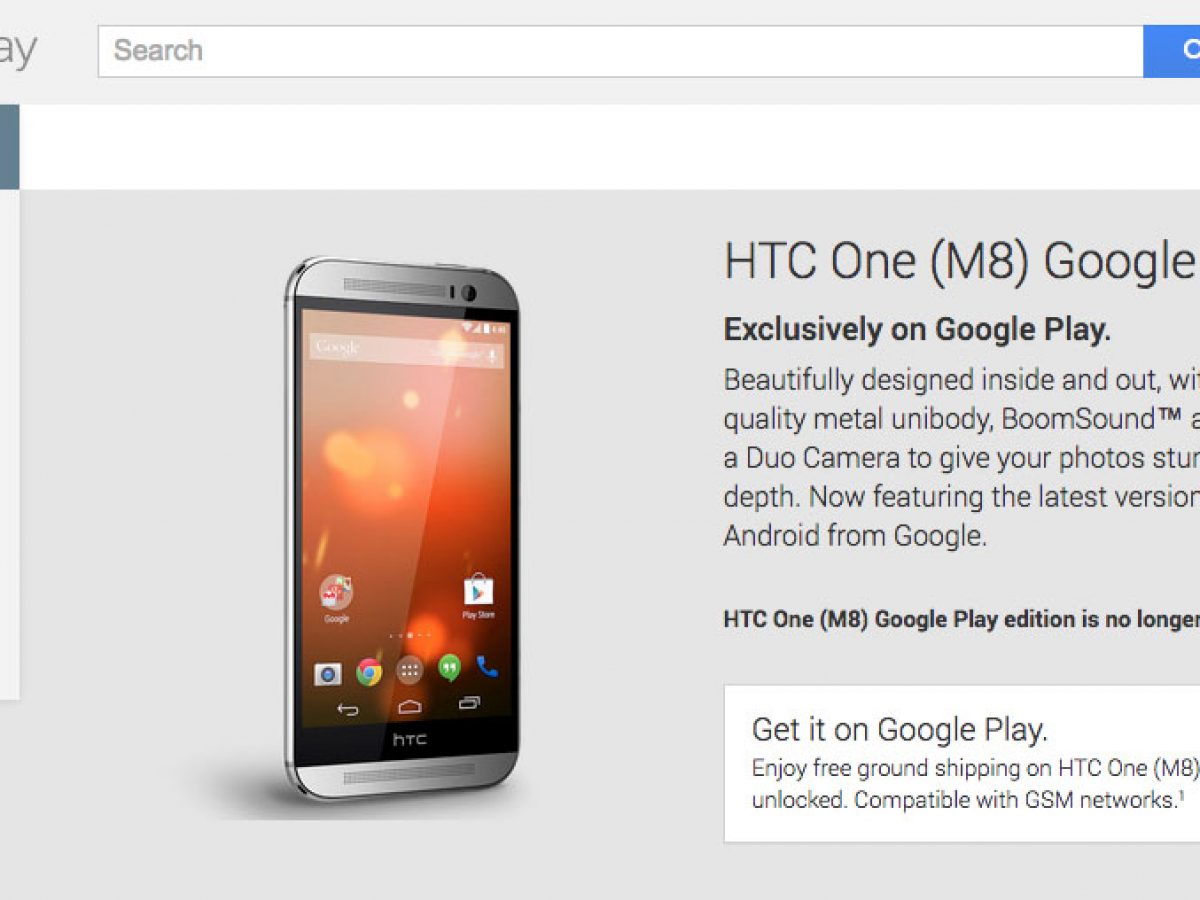Tap the microphone icon in phone search bar

click(491, 355)
